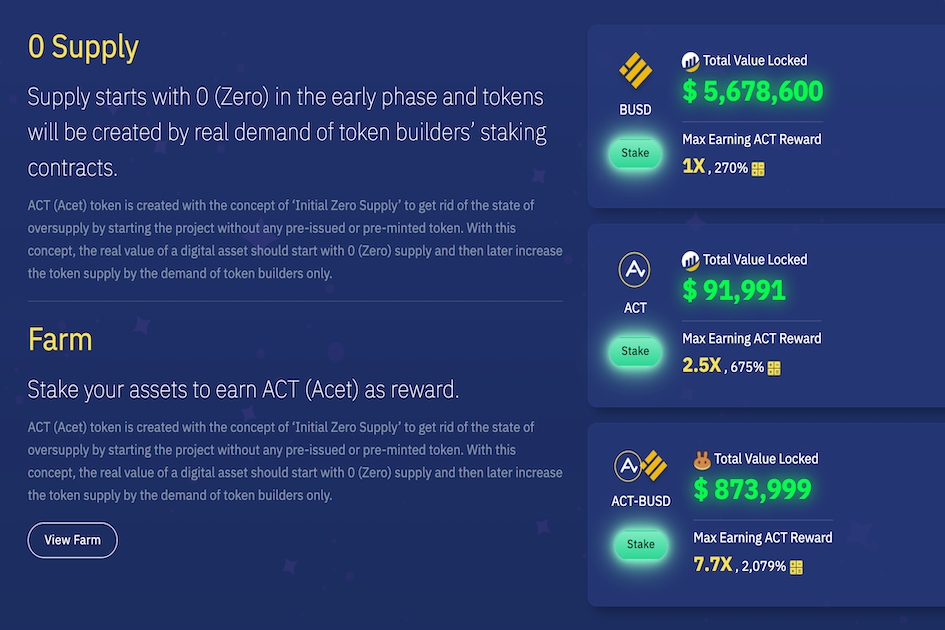Click the $ 5,678,600 locked value
Screen dimensions: 945x630
click(x=753, y=91)
